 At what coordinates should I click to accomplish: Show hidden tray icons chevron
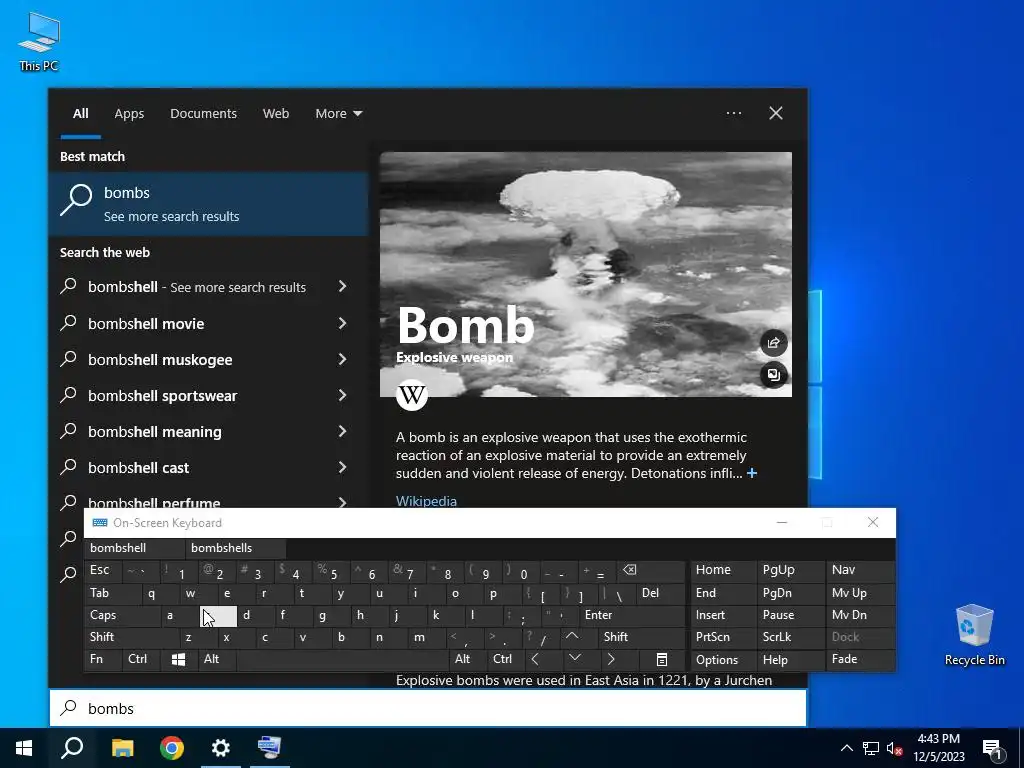[846, 748]
